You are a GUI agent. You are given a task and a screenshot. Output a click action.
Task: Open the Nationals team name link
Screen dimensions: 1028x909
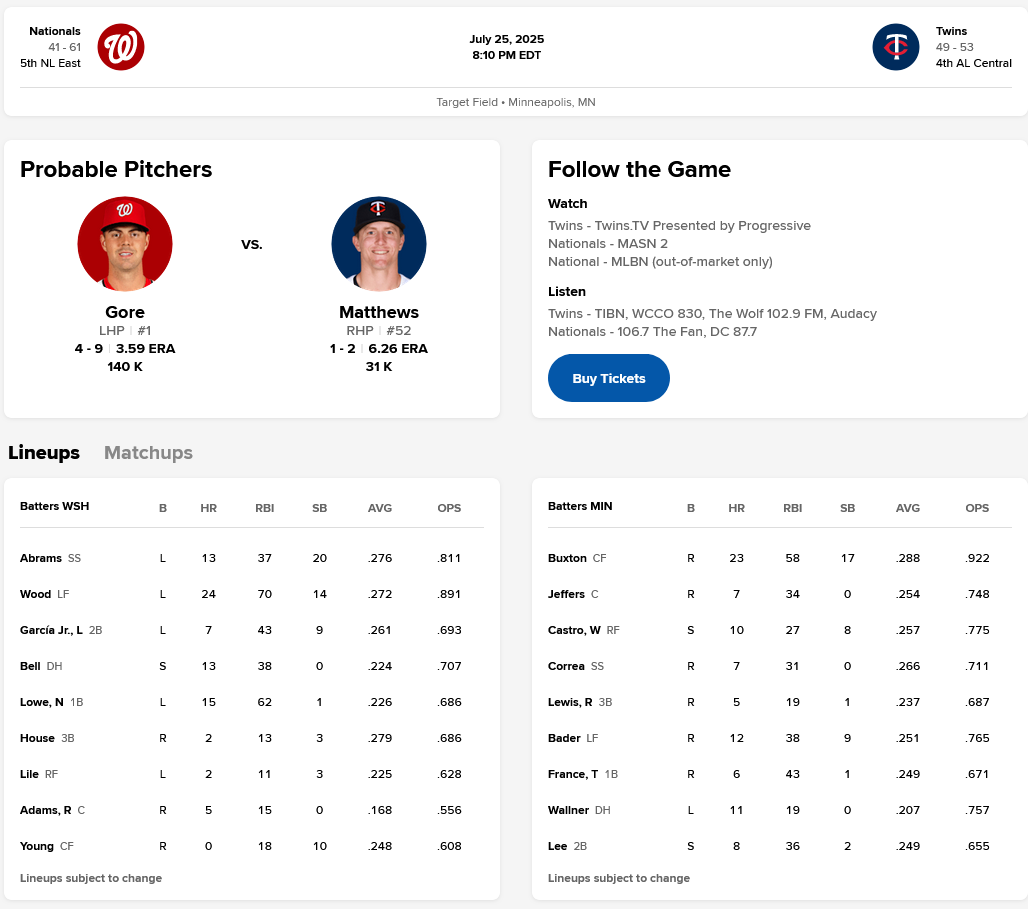pos(55,31)
